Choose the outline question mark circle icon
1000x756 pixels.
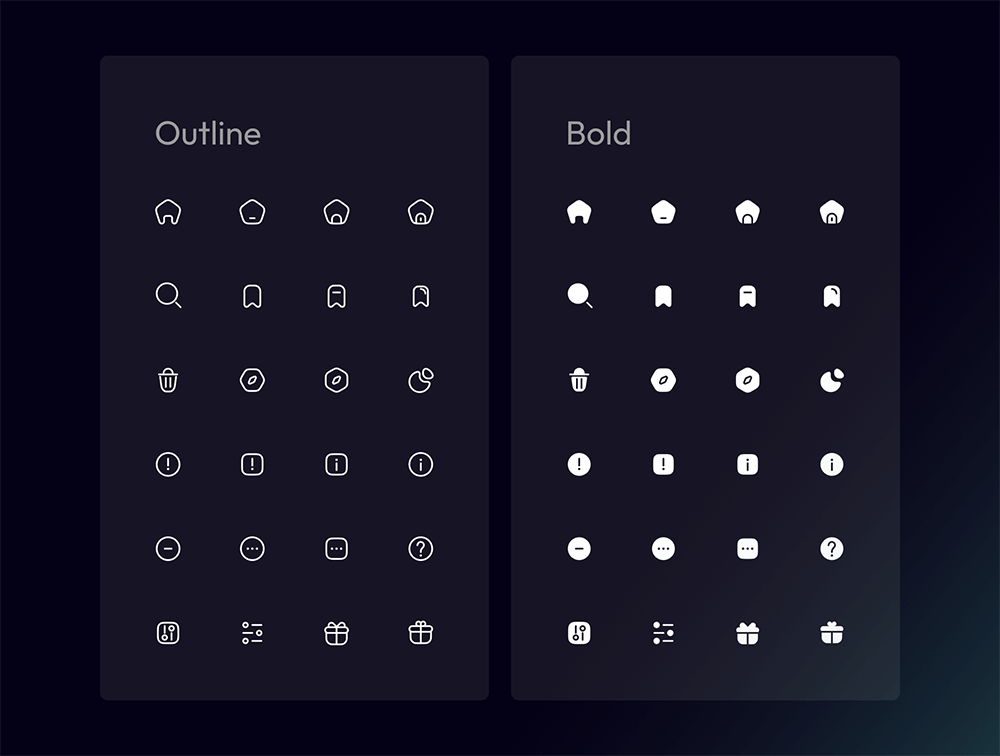pos(421,548)
